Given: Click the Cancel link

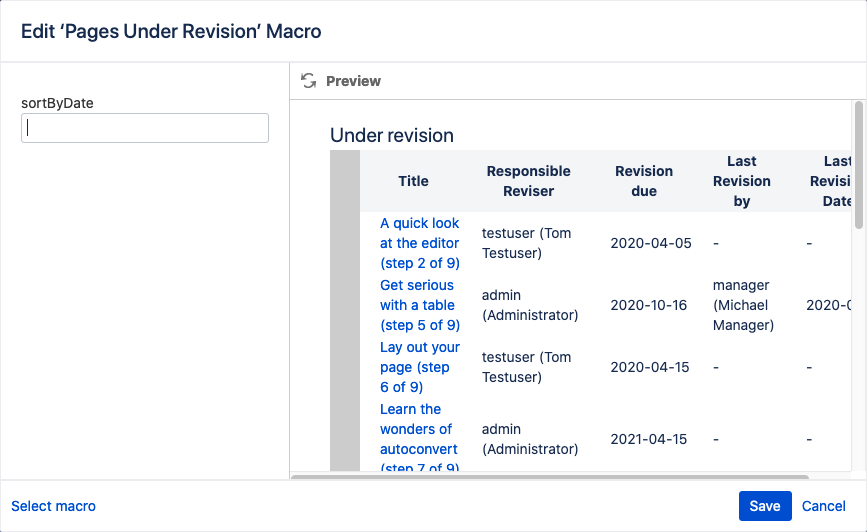Looking at the screenshot, I should [823, 506].
